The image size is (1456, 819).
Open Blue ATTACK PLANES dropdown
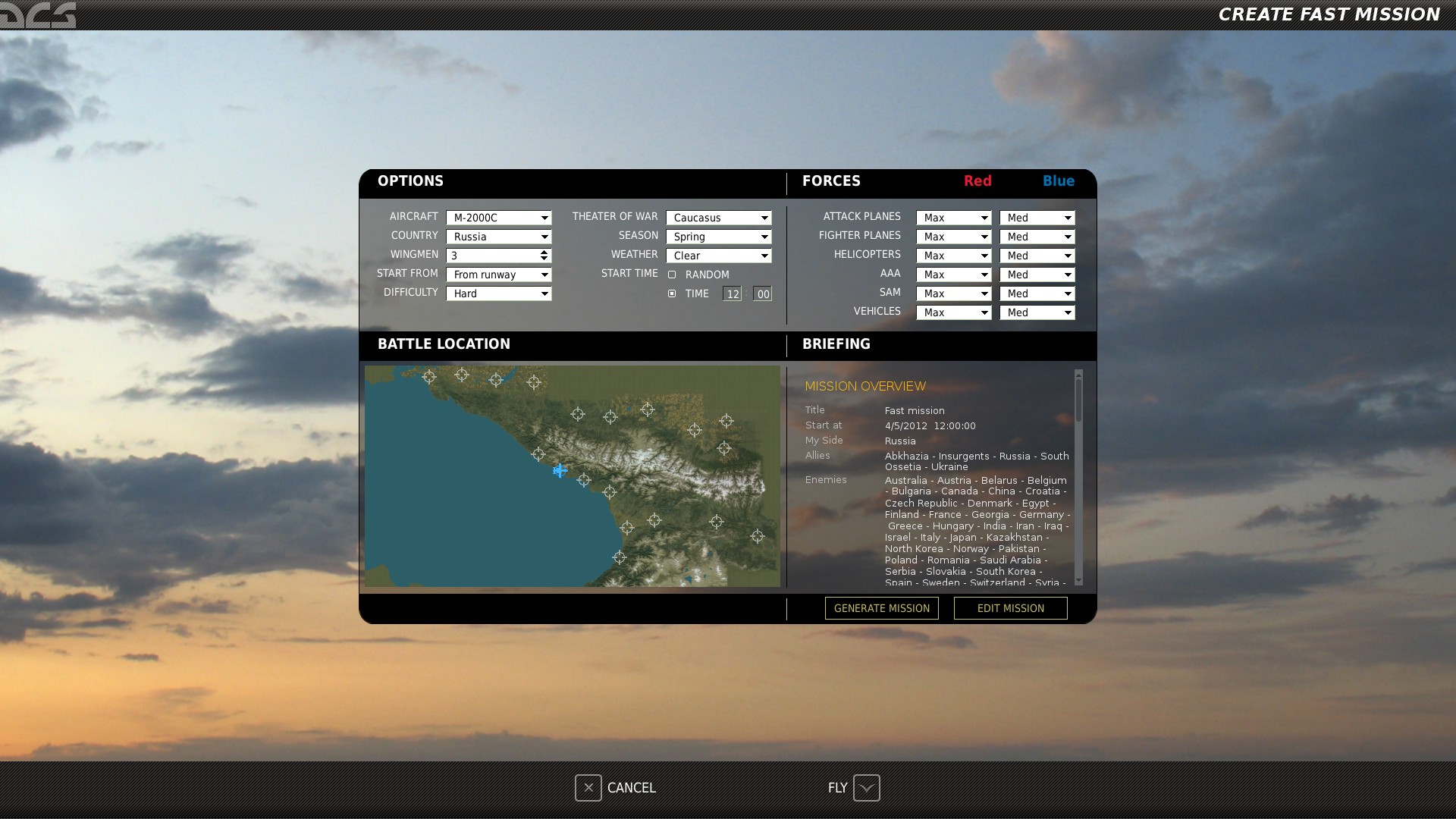[x=1037, y=218]
